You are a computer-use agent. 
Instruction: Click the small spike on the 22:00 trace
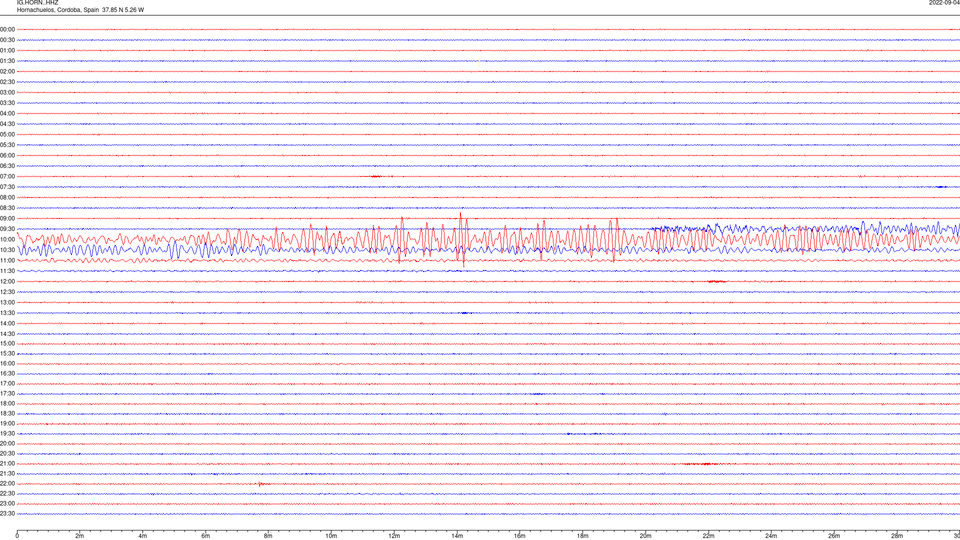pyautogui.click(x=261, y=484)
